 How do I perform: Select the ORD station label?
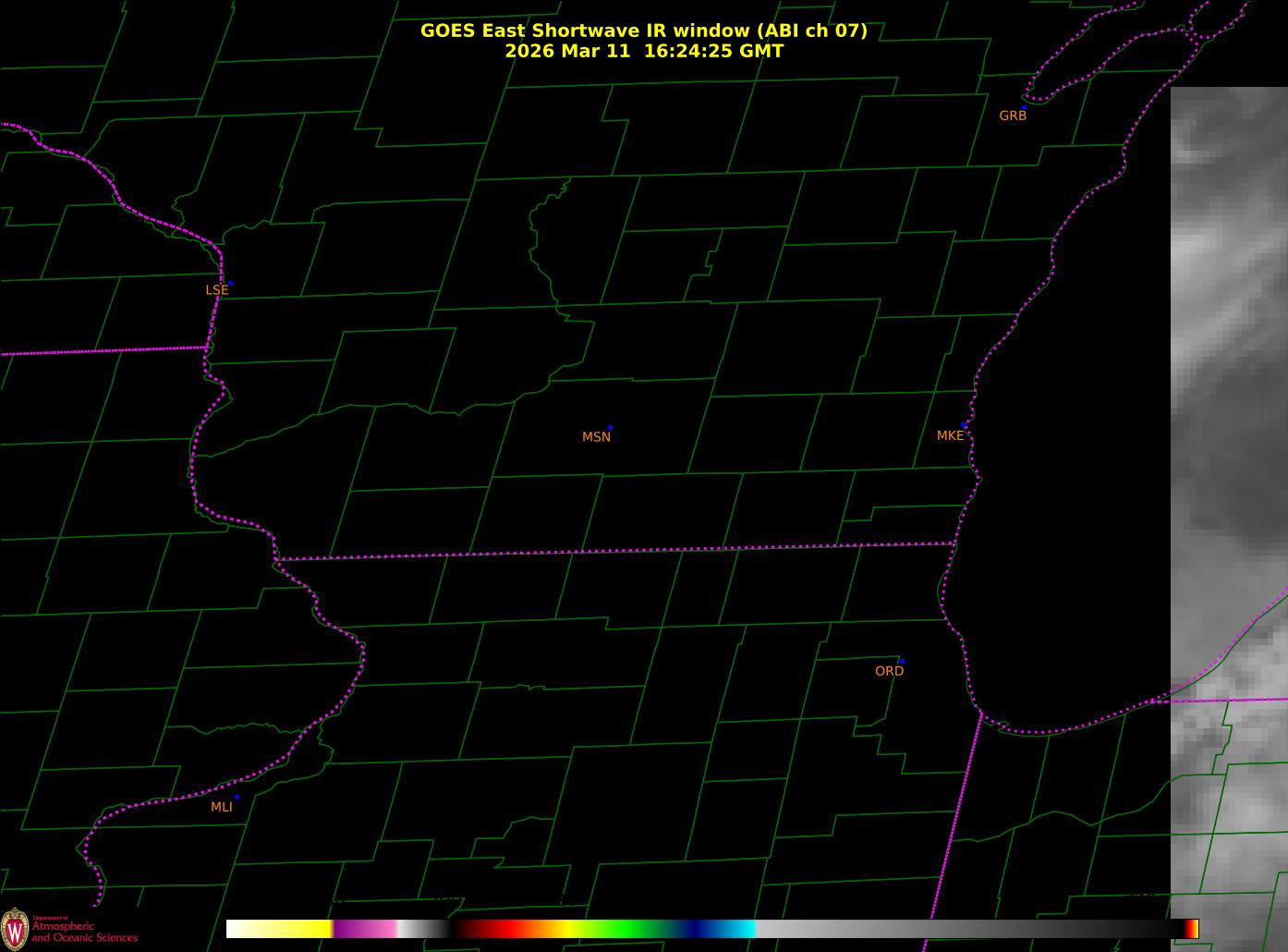point(889,671)
